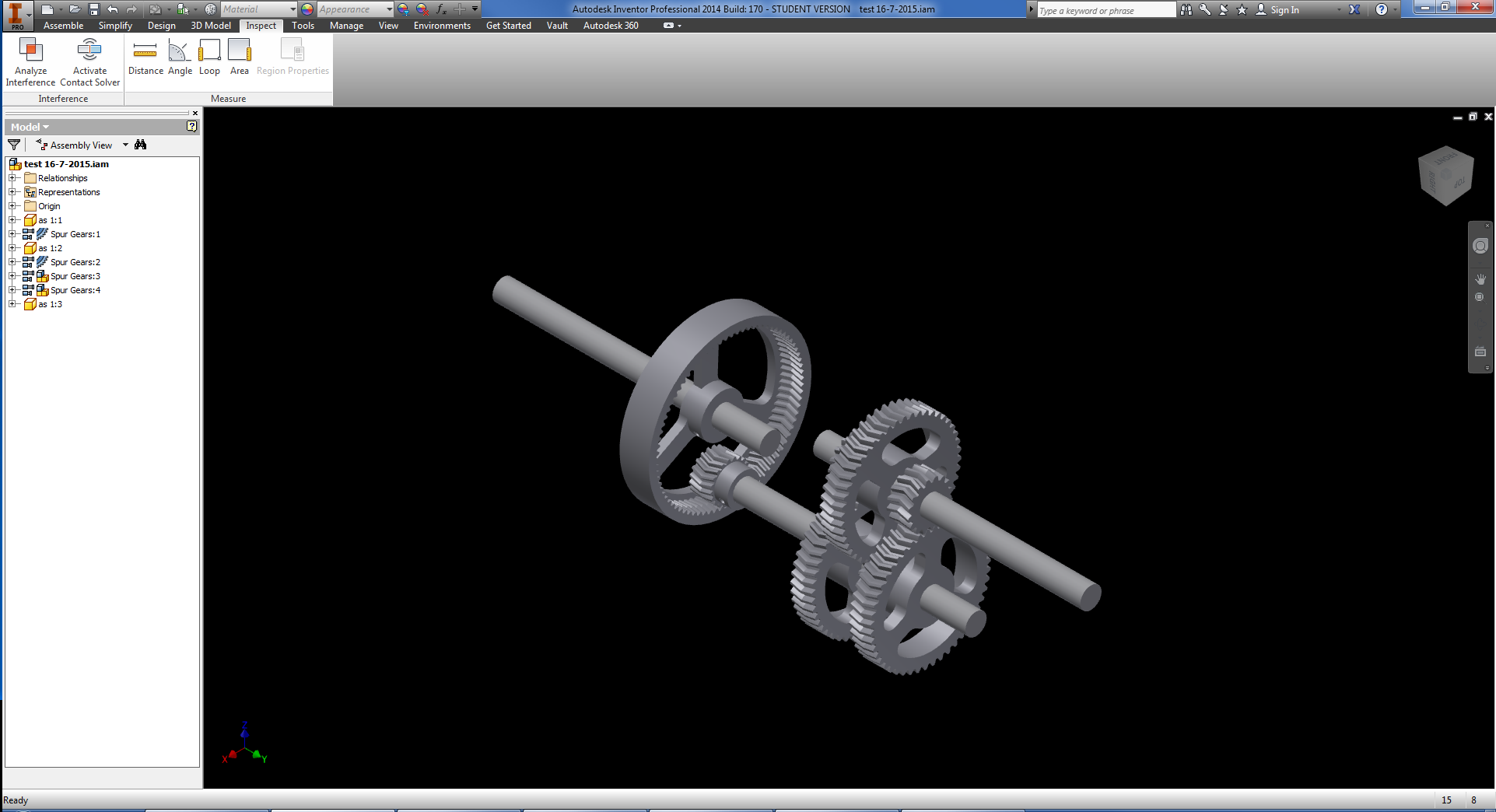This screenshot has width=1496, height=812.
Task: Expand the Relationships folder node
Action: coord(12,178)
